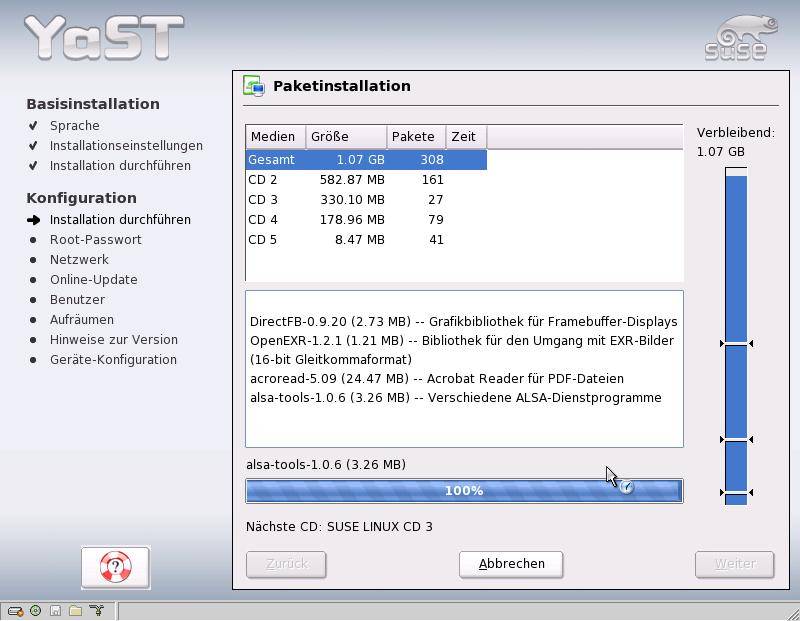The image size is (800, 621).
Task: Select the CD 2 row
Action: [366, 180]
